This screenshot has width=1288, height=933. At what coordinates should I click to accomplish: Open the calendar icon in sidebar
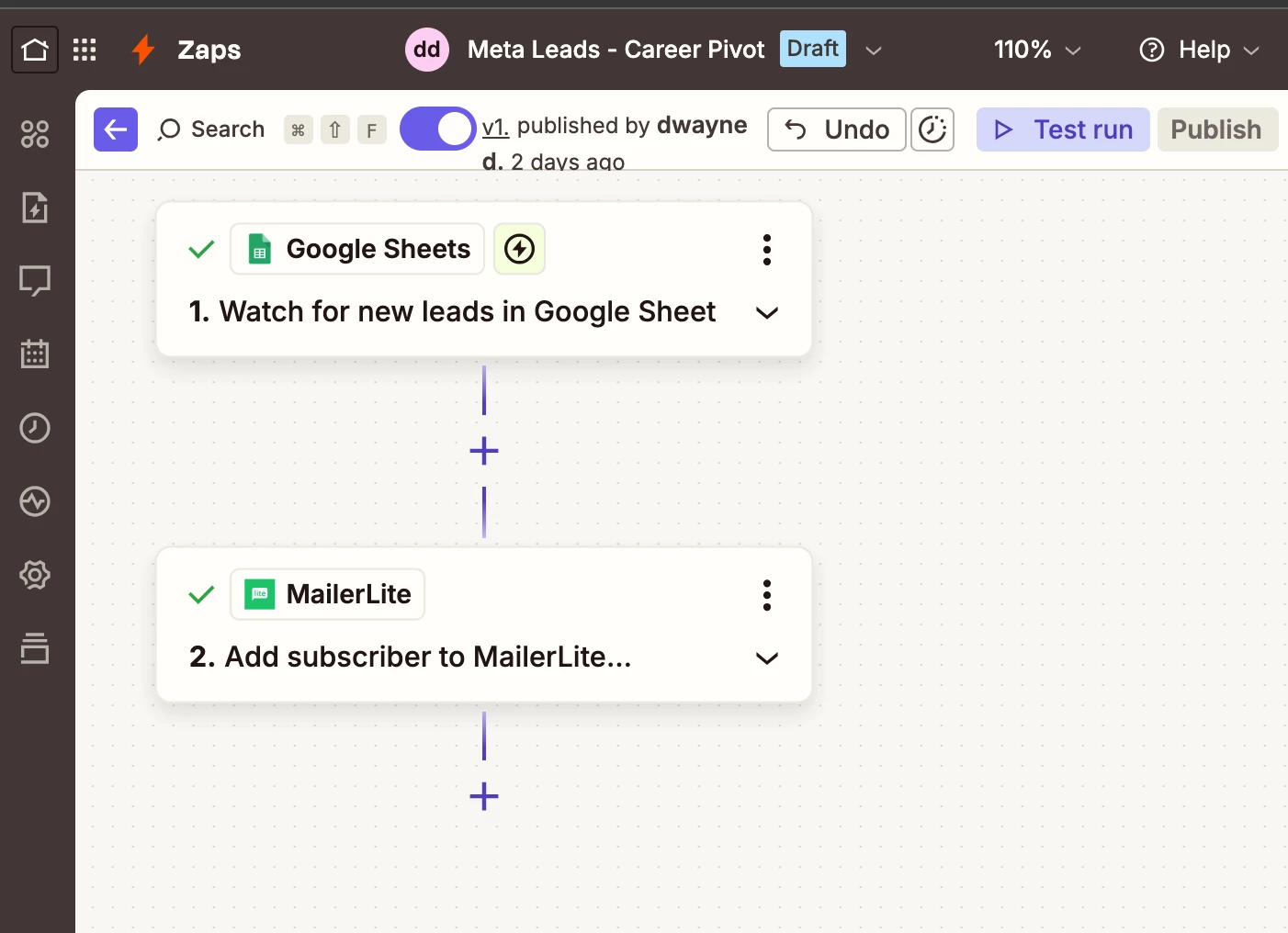[x=35, y=354]
